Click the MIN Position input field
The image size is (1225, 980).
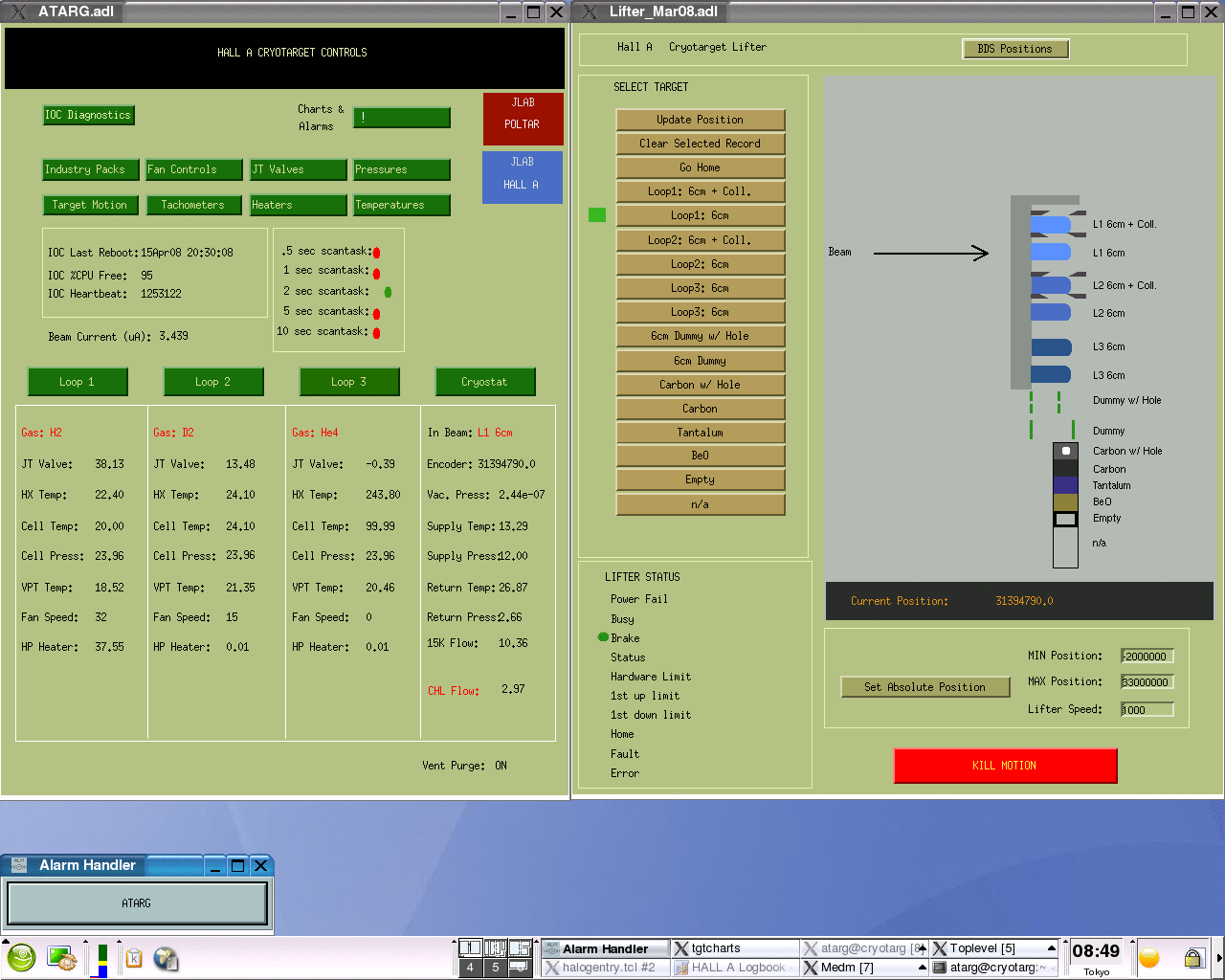coord(1147,657)
